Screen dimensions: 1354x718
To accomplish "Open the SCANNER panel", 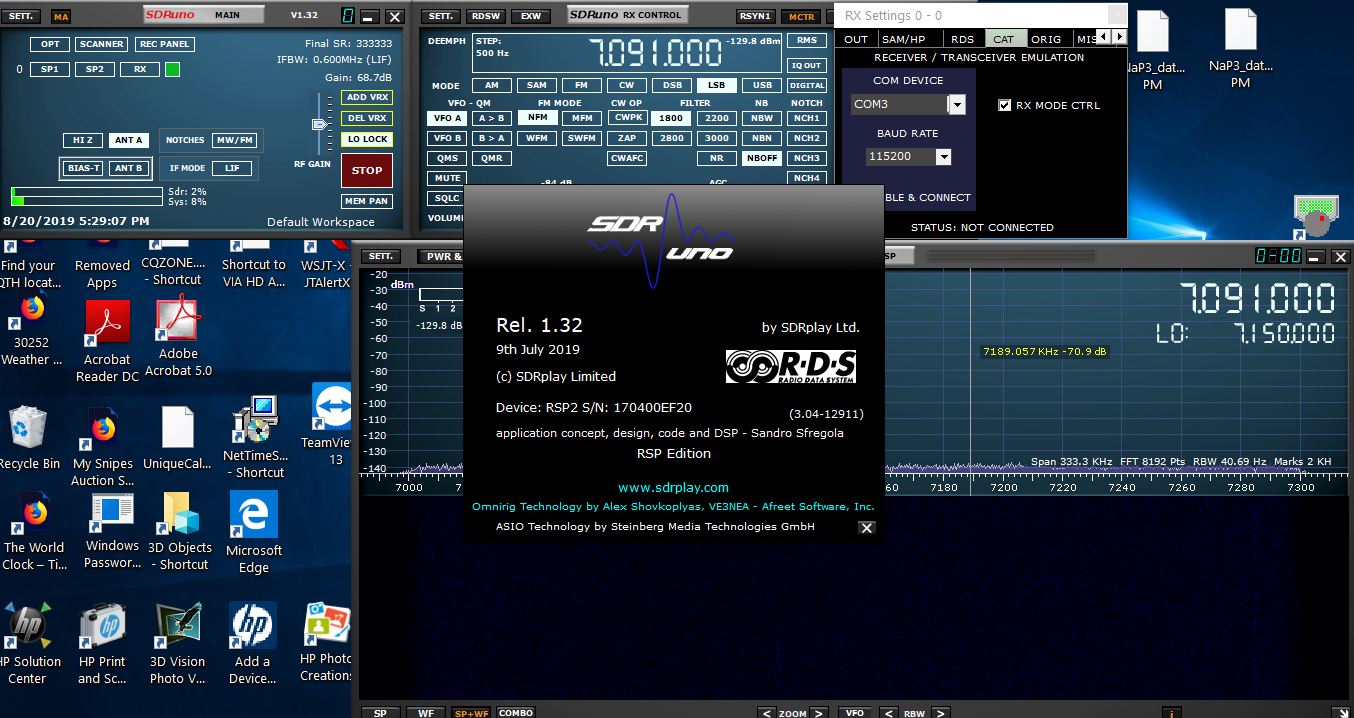I will [102, 44].
